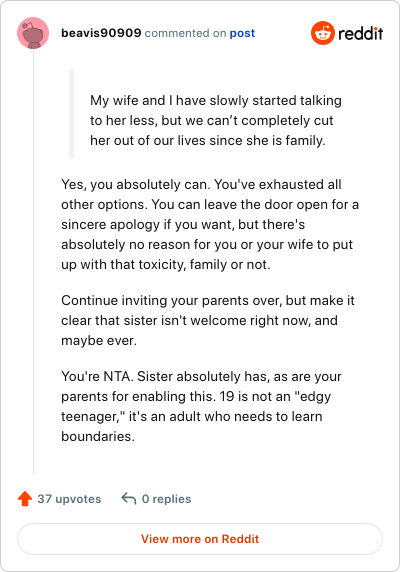Click the word 'boundaries' in the comment
The height and width of the screenshot is (572, 400).
pyautogui.click(x=97, y=436)
